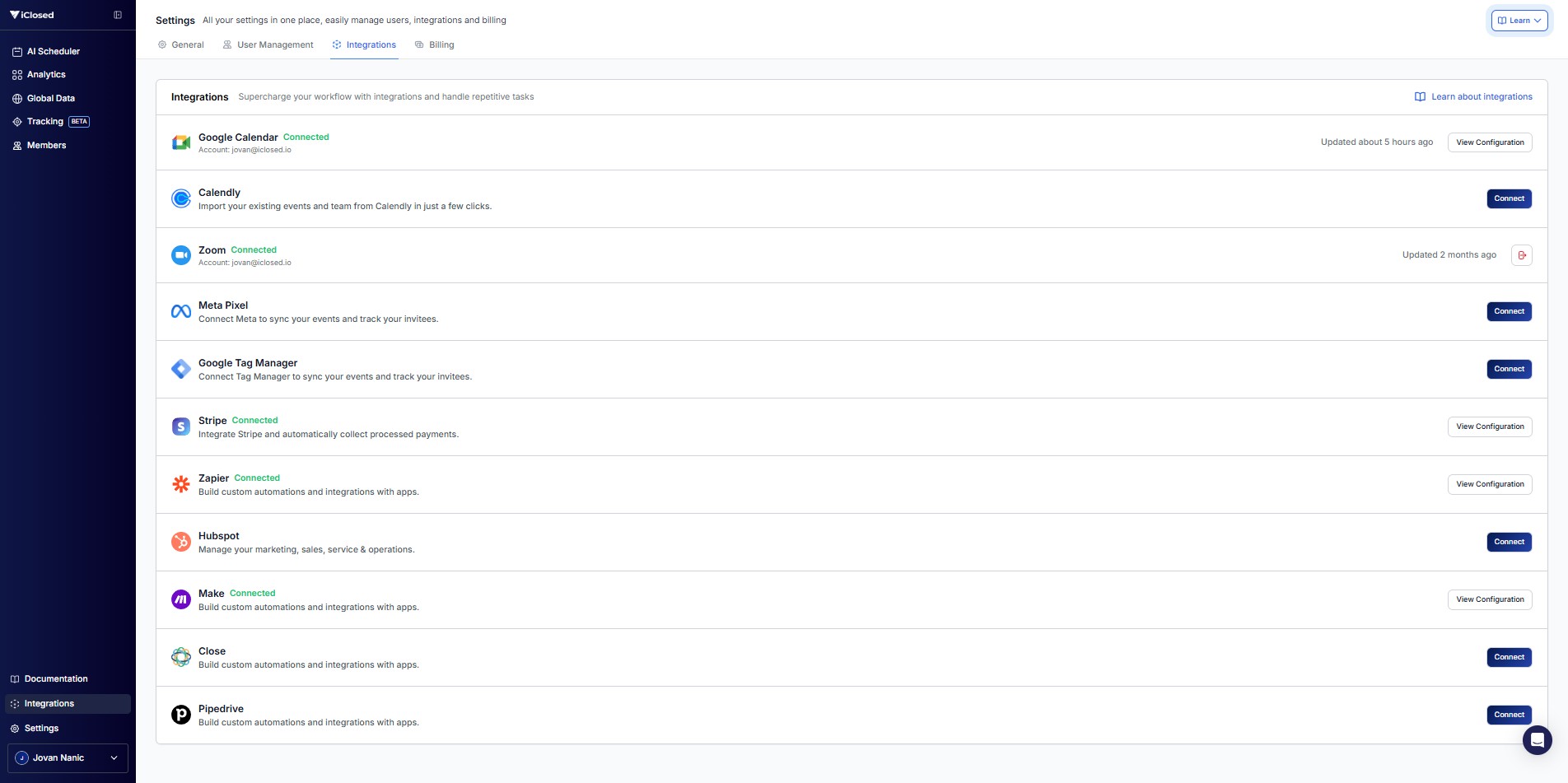Viewport: 1568px width, 783px height.
Task: Click the Zapier 'Connected' status label
Action: [x=257, y=478]
